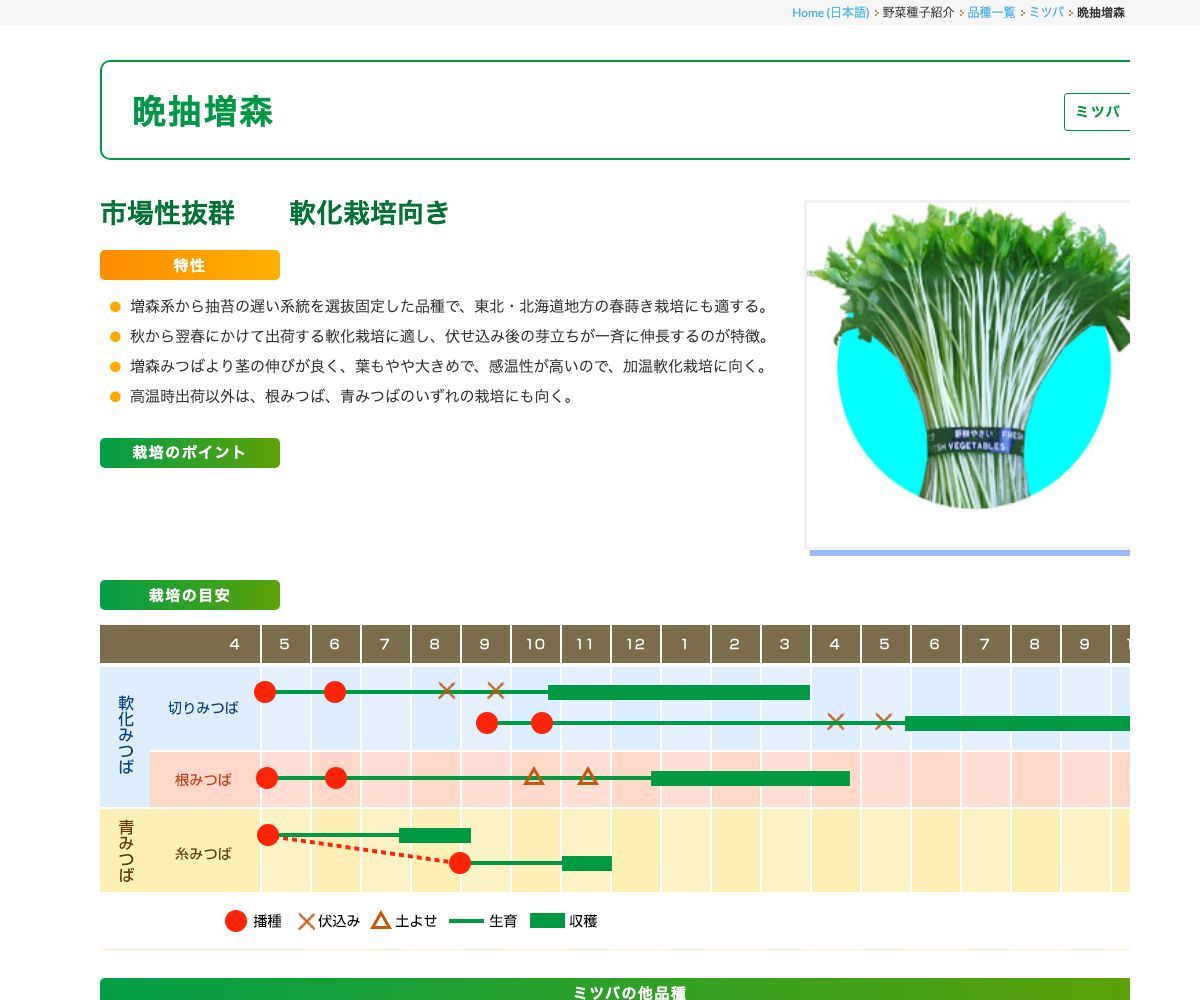1200x1000 pixels.
Task: Click the red seeding dot in month 4 column
Action: 265,690
